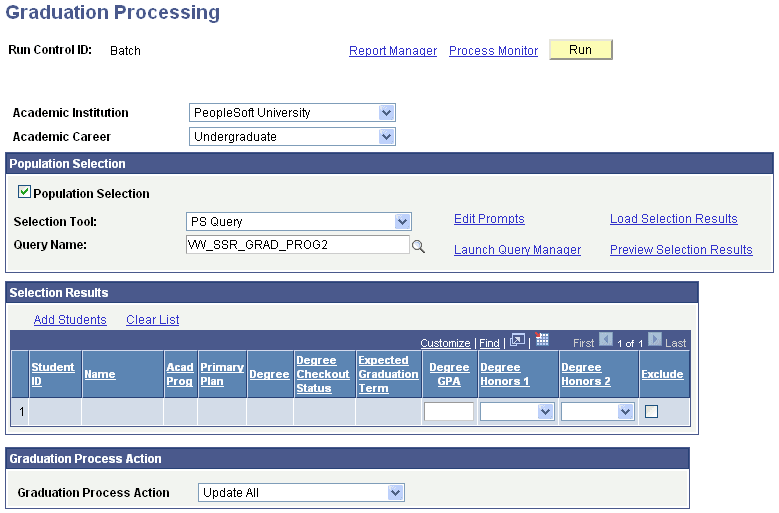
Task: Open the Process Monitor link
Action: pyautogui.click(x=493, y=51)
